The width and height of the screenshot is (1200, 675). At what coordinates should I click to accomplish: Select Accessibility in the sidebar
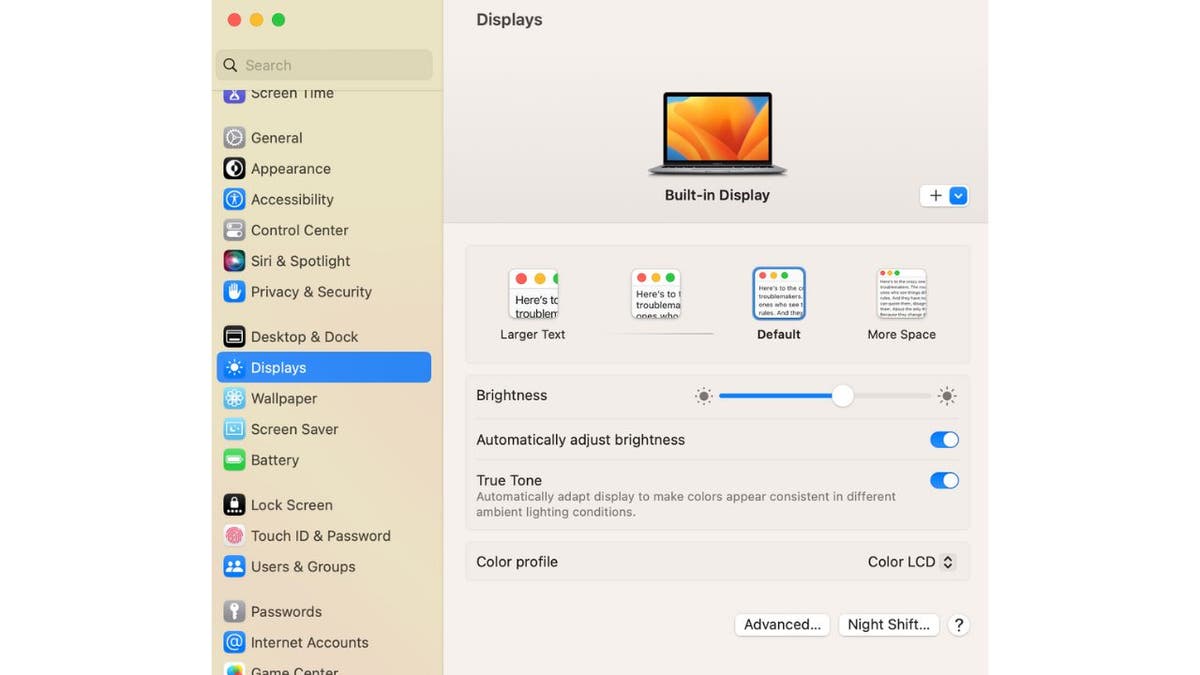(x=324, y=199)
